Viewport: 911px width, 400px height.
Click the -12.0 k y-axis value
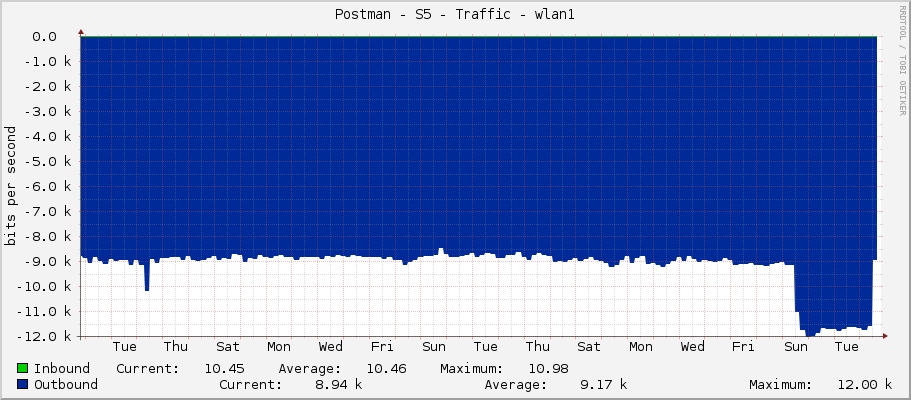pos(44,337)
